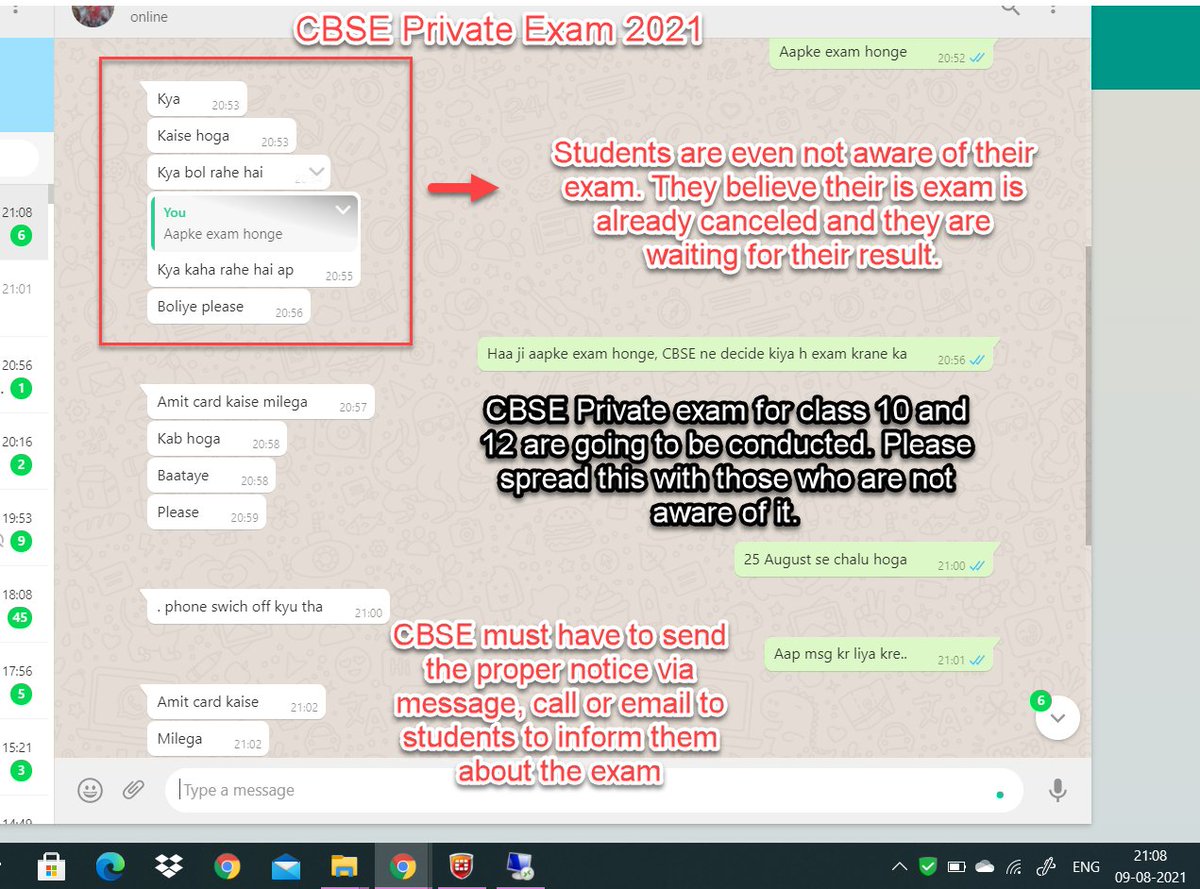Click message ". phone swich off kyu tha"
1200x889 pixels.
(267, 607)
